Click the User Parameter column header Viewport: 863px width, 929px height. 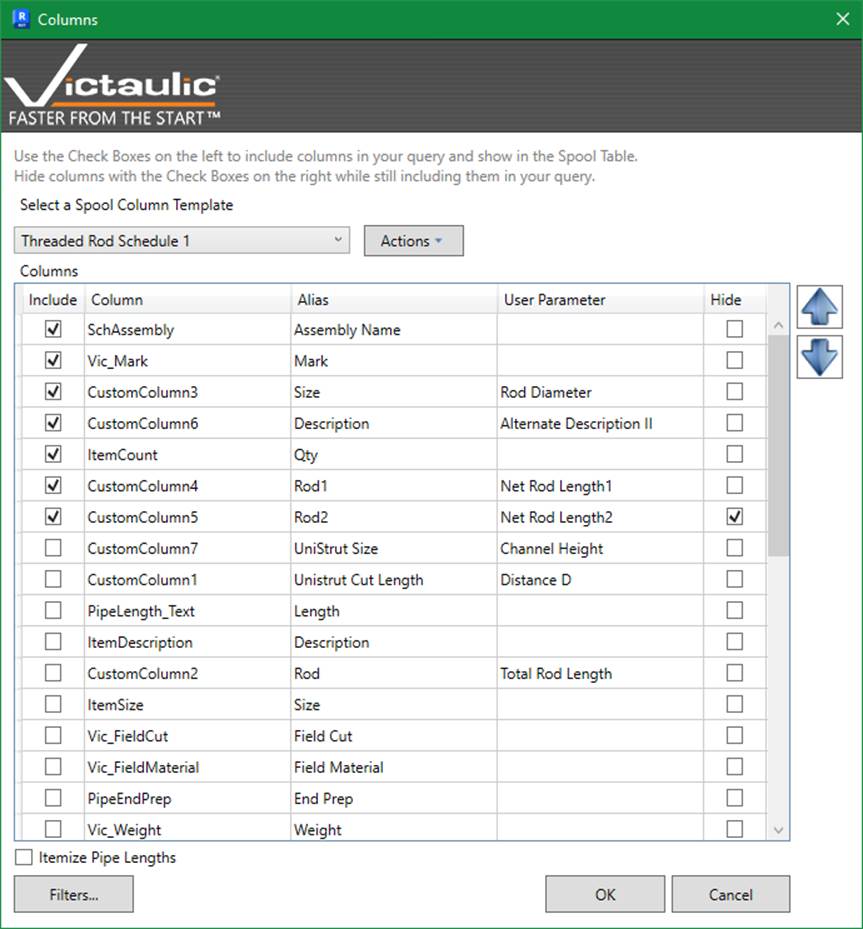(x=599, y=300)
